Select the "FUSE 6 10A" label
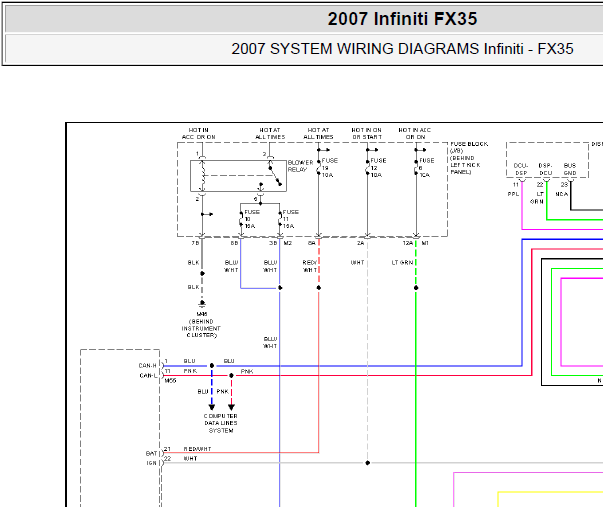Viewport: 603px width, 507px height. (x=426, y=168)
